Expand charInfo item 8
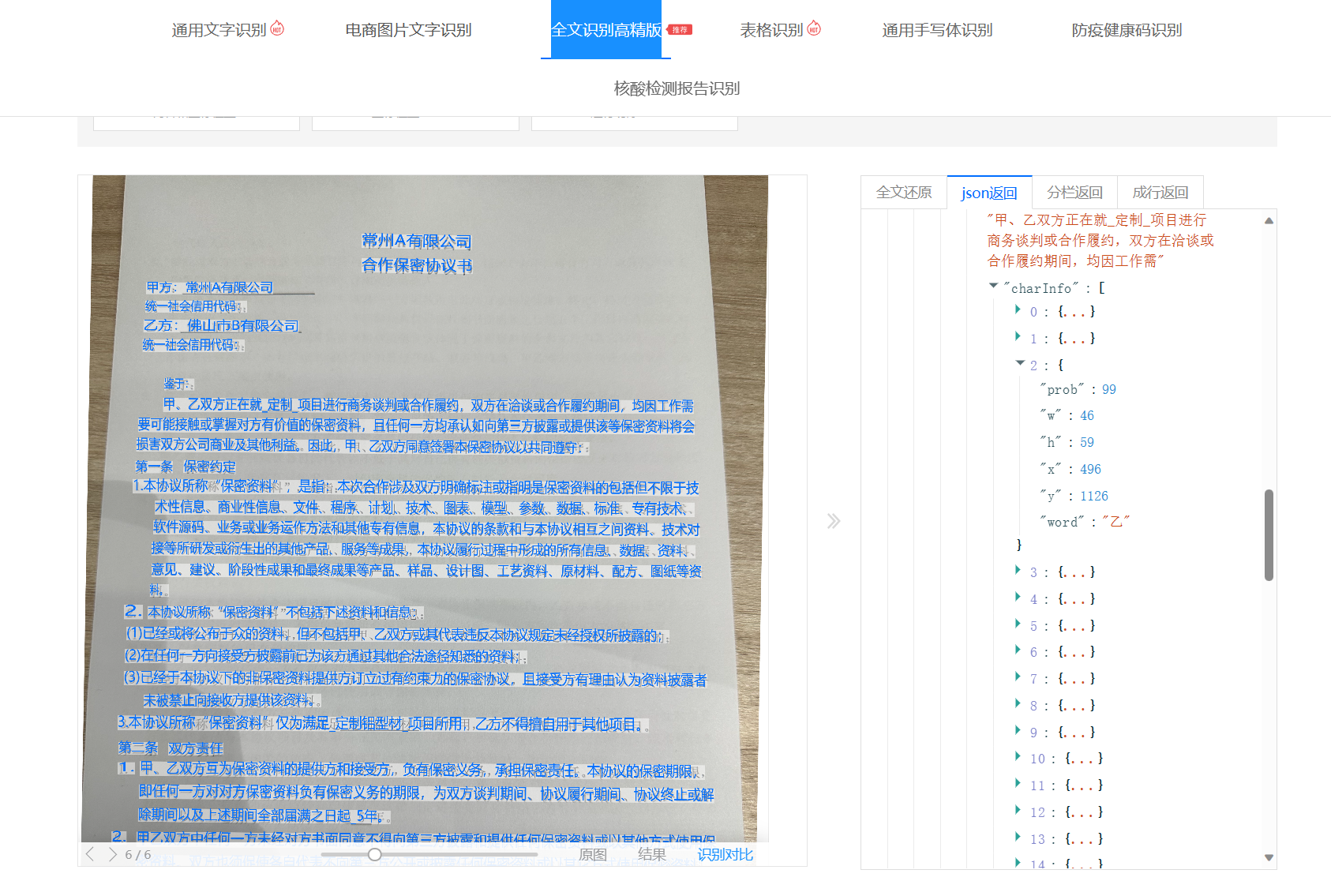This screenshot has width=1331, height=896. coord(1018,703)
